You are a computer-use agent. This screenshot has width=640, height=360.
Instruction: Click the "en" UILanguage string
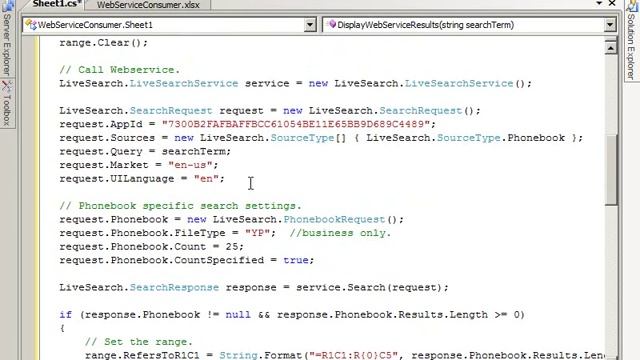pyautogui.click(x=206, y=179)
